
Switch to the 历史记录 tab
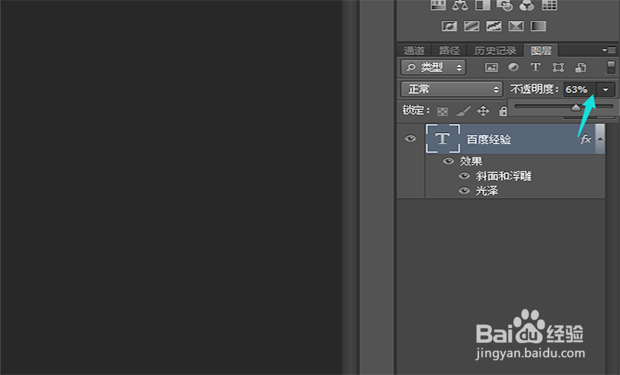pyautogui.click(x=495, y=51)
